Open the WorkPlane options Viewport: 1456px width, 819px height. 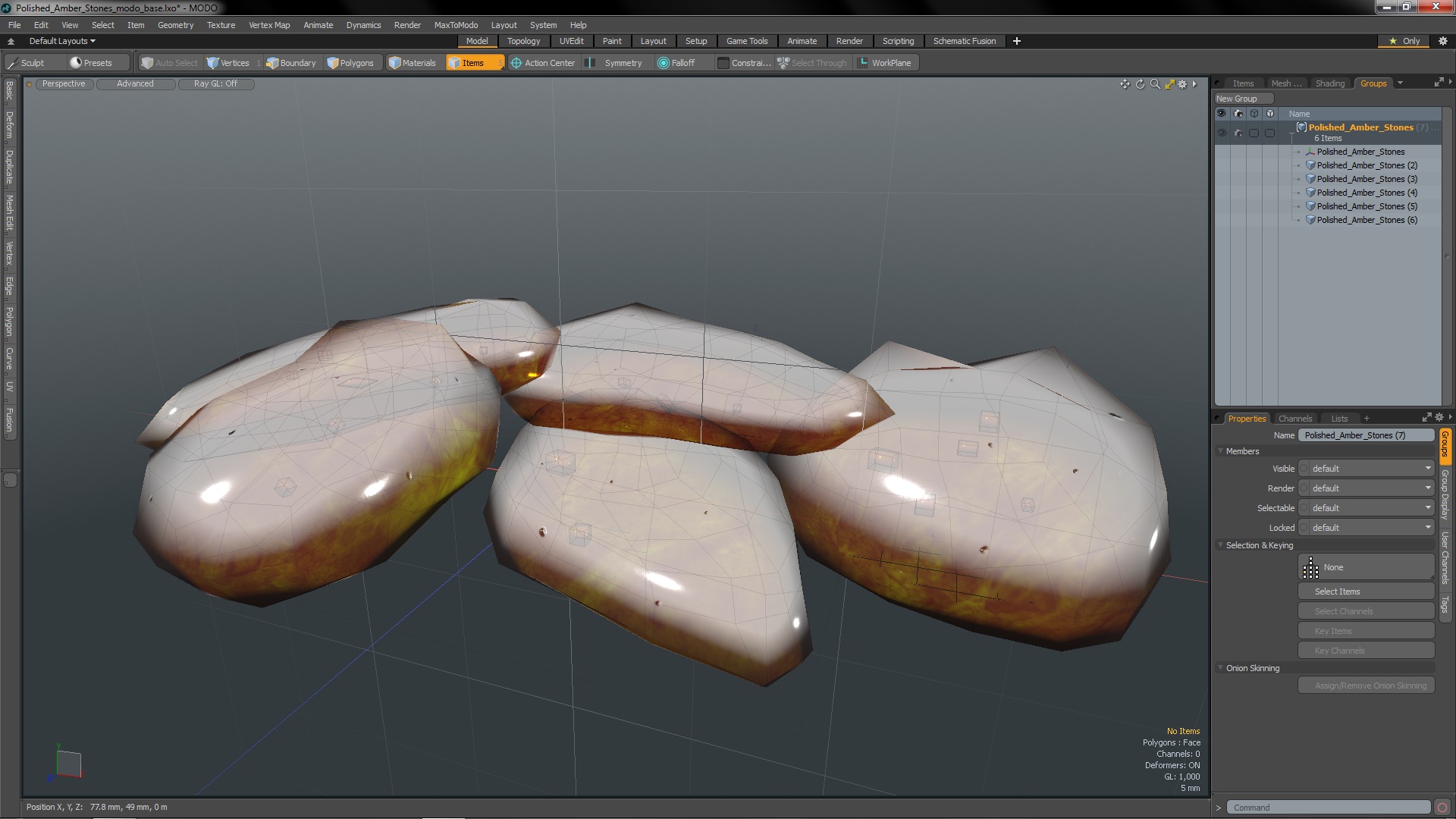(x=885, y=63)
